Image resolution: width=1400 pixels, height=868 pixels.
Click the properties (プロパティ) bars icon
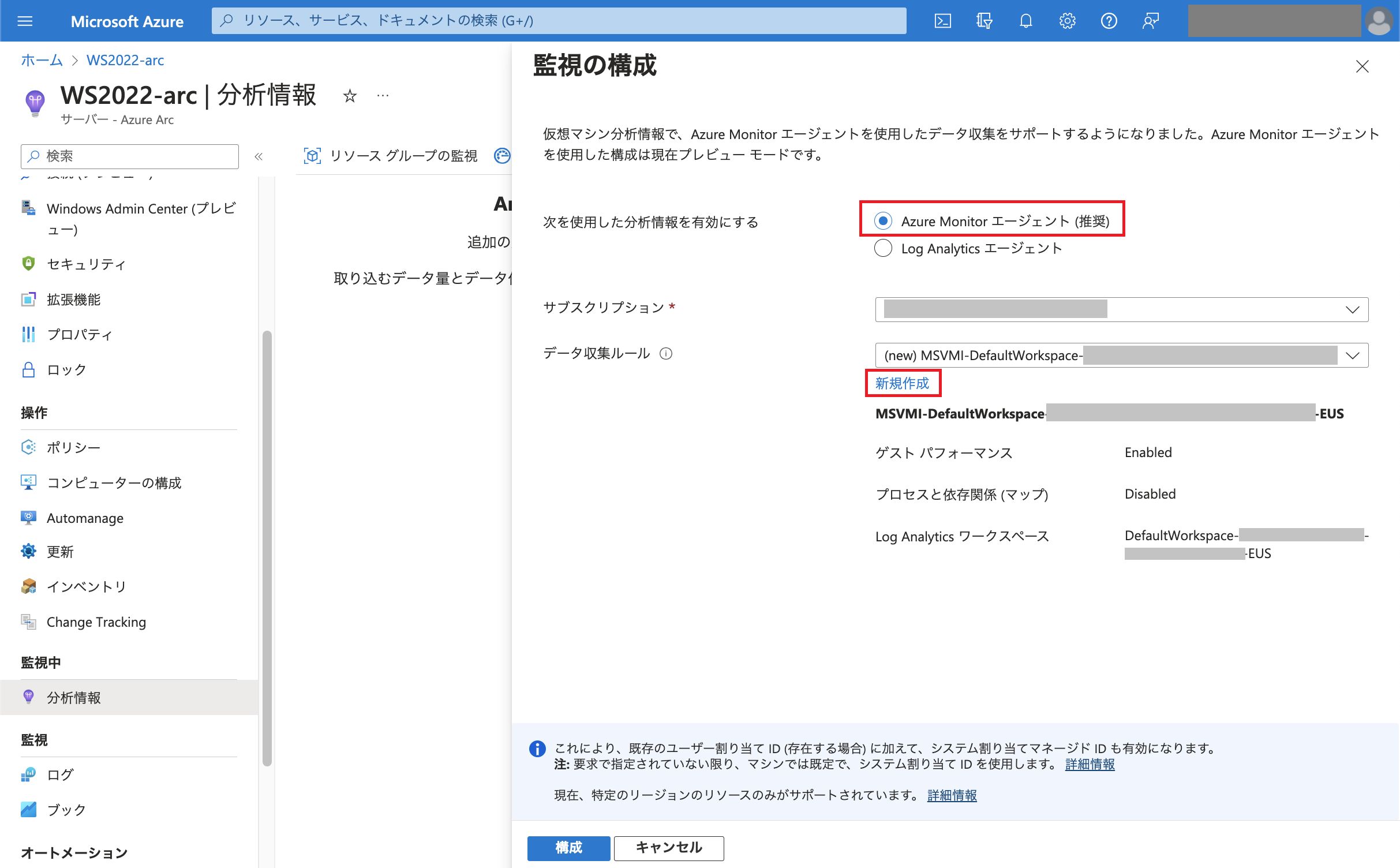(28, 334)
